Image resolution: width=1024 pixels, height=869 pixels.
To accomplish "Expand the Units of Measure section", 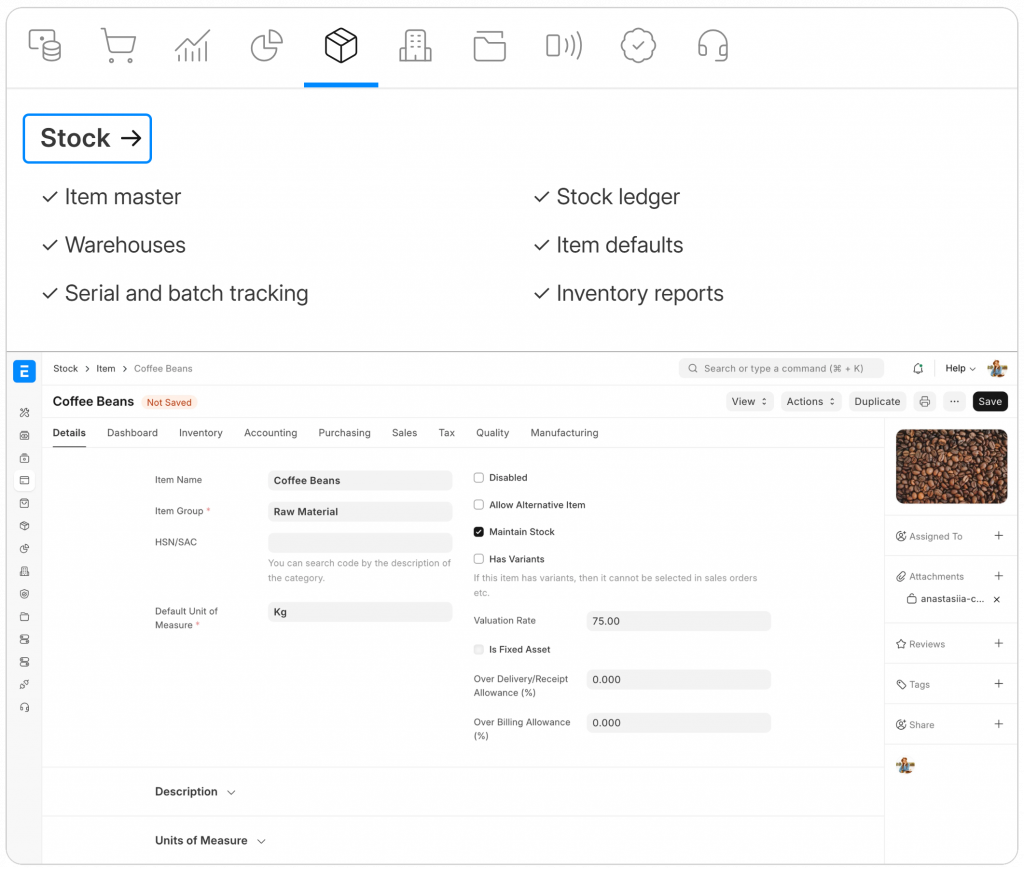I will tap(210, 841).
